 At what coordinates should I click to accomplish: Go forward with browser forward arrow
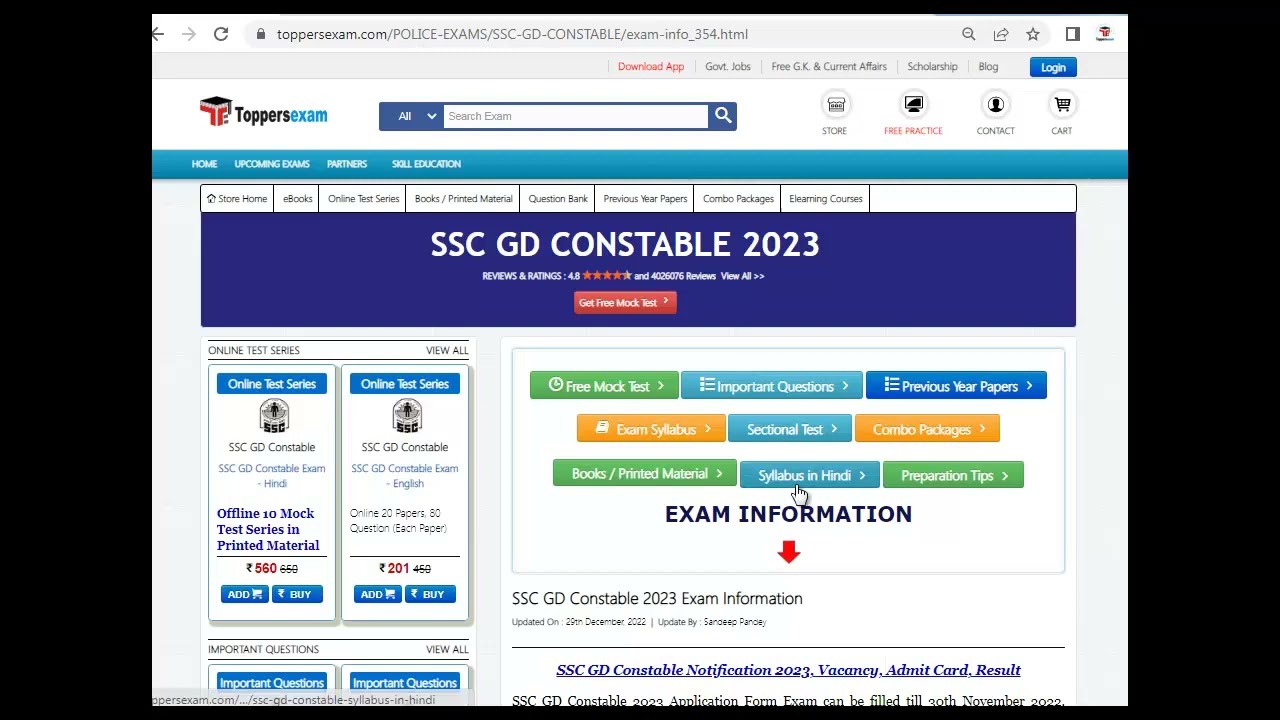pos(189,34)
